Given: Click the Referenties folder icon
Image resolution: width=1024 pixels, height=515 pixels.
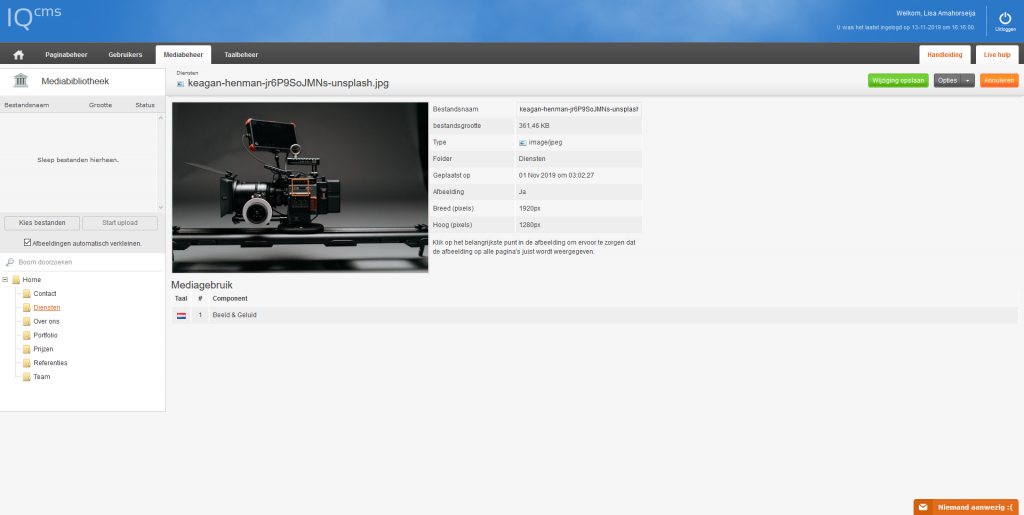Looking at the screenshot, I should coord(27,363).
